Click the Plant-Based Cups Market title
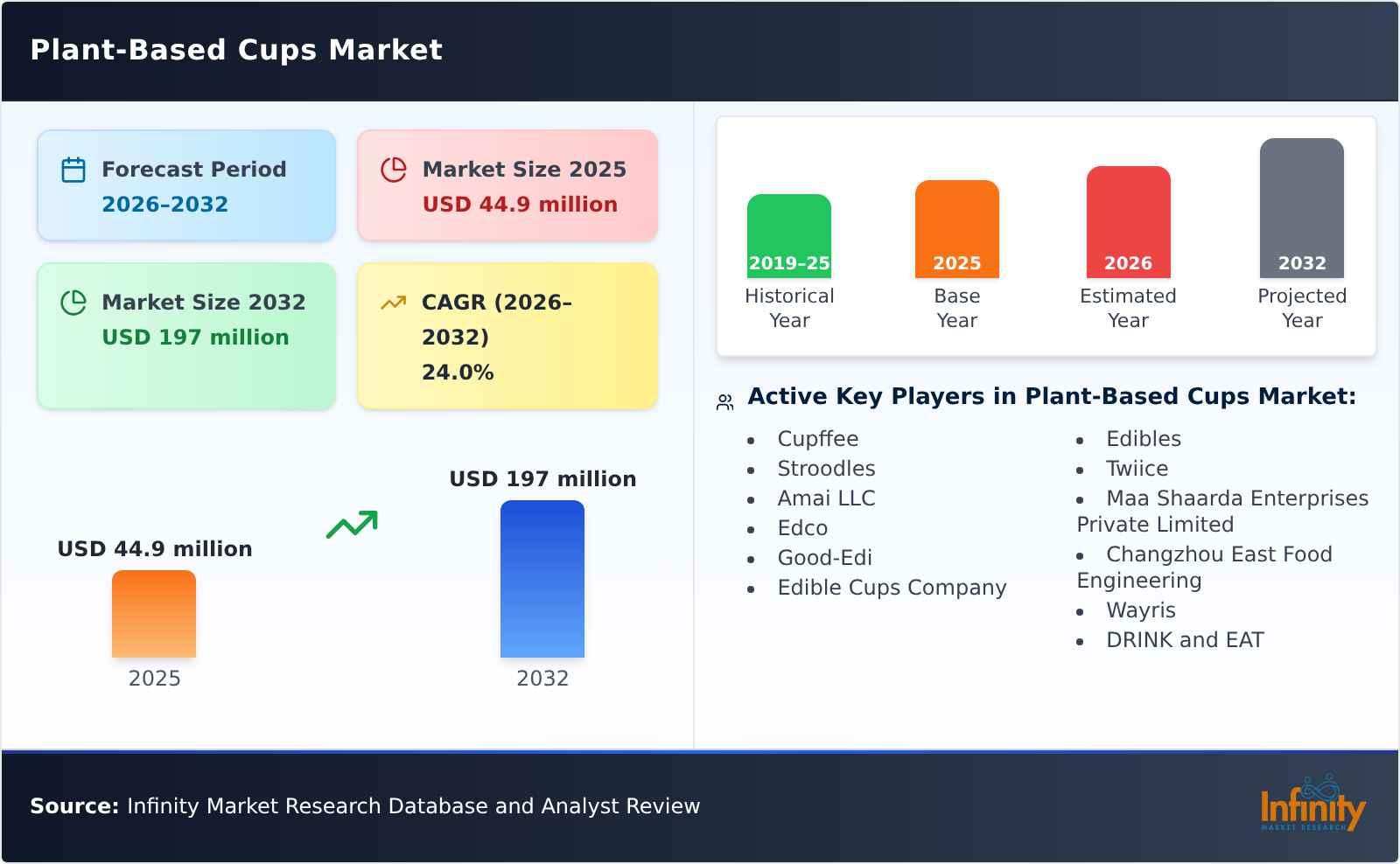 237,50
